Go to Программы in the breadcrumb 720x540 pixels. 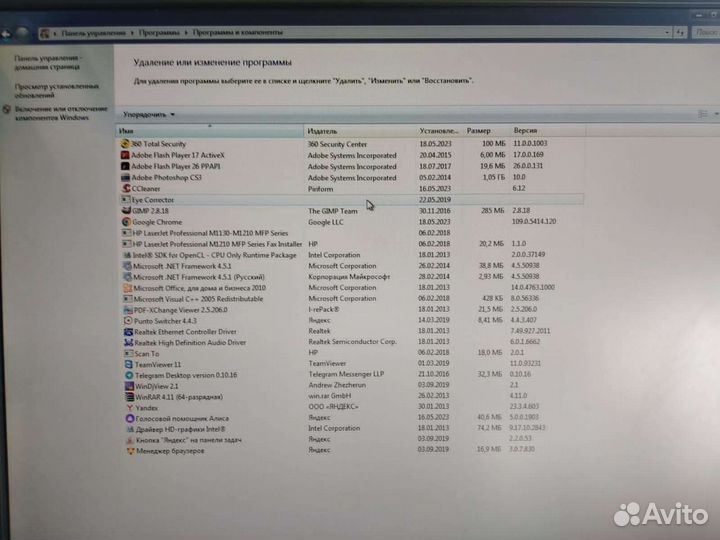coord(159,33)
